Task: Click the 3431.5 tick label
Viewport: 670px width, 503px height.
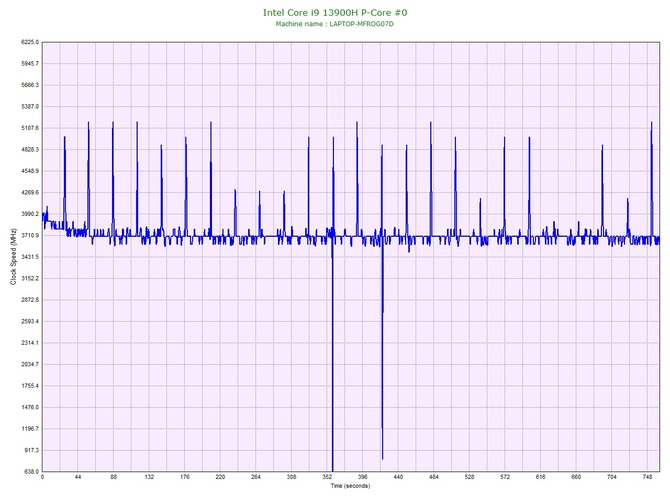Action: pos(30,257)
